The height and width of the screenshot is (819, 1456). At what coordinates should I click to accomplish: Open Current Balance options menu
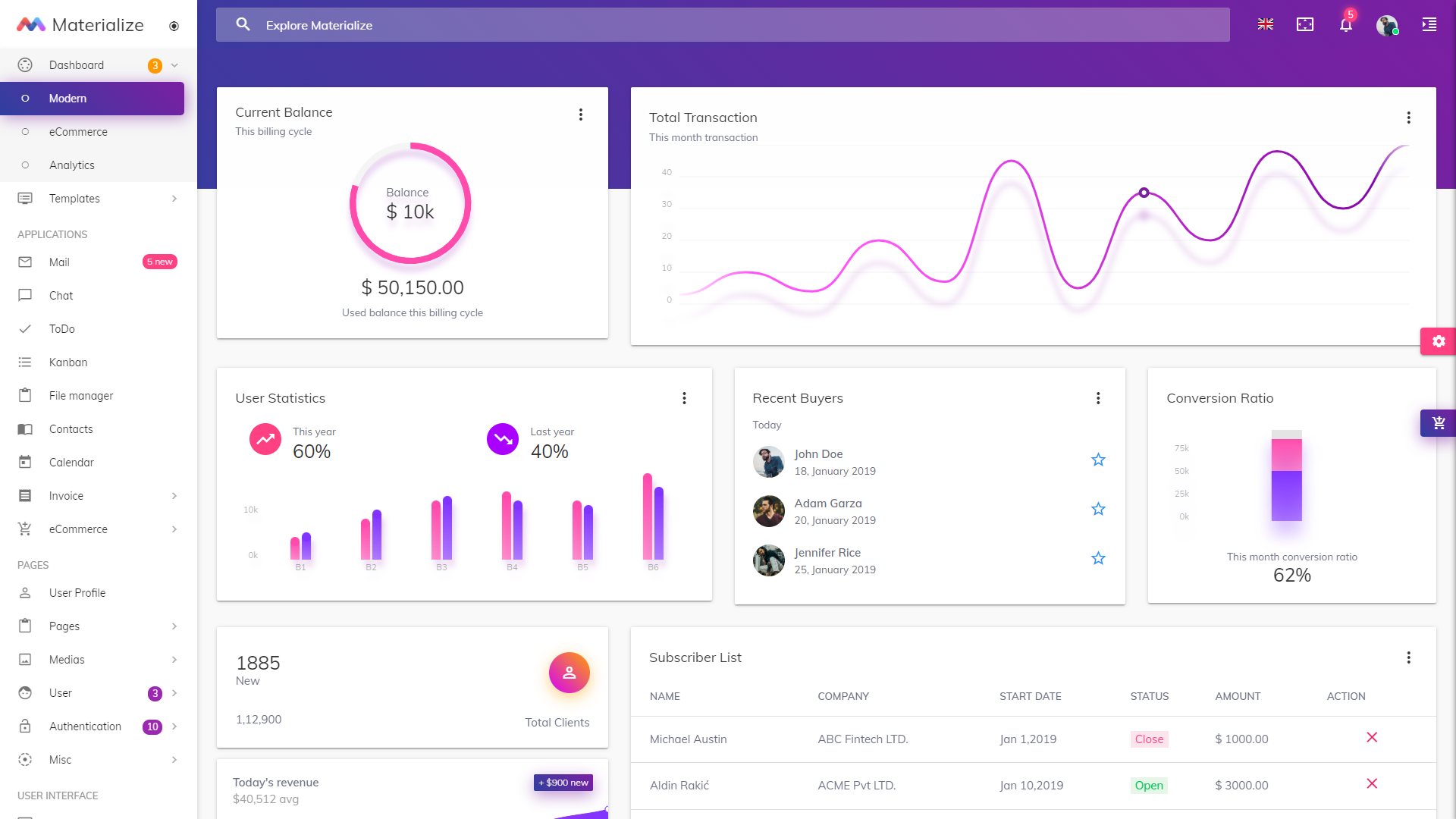pyautogui.click(x=581, y=115)
